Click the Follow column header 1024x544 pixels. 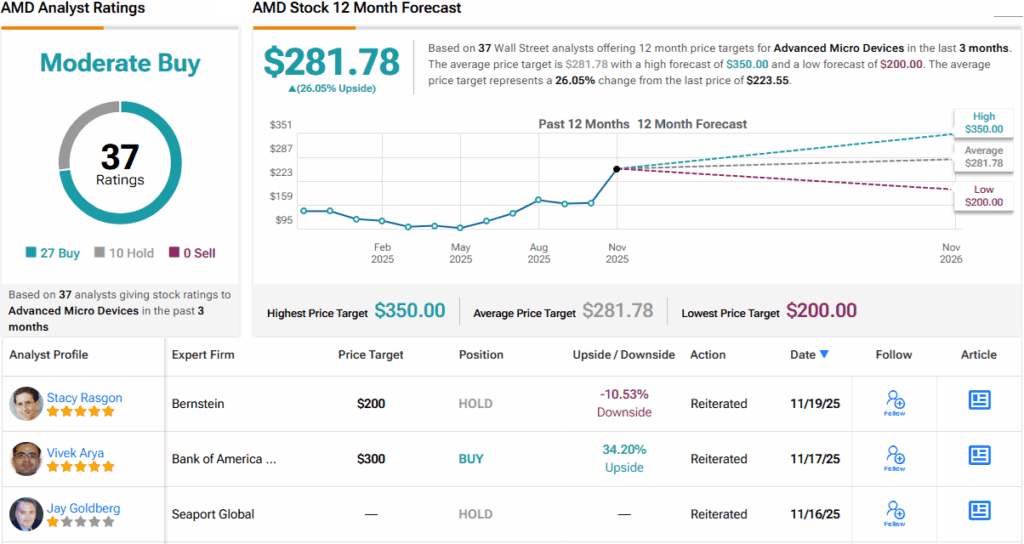893,355
